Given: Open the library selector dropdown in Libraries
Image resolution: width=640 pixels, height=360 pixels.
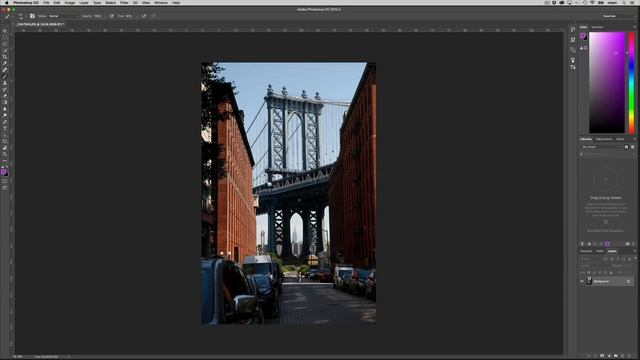Looking at the screenshot, I should (x=602, y=147).
